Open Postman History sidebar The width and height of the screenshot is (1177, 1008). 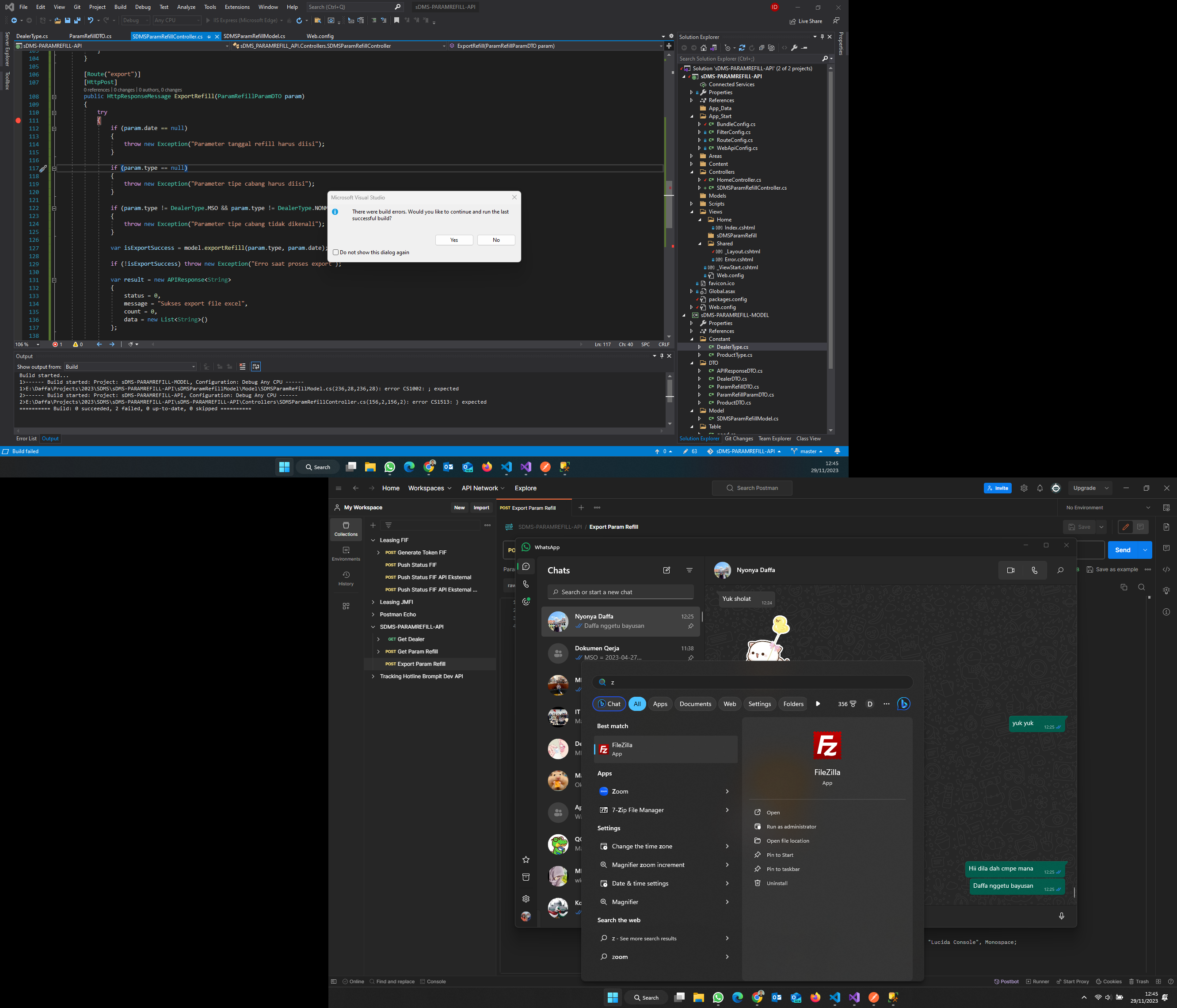coord(345,578)
